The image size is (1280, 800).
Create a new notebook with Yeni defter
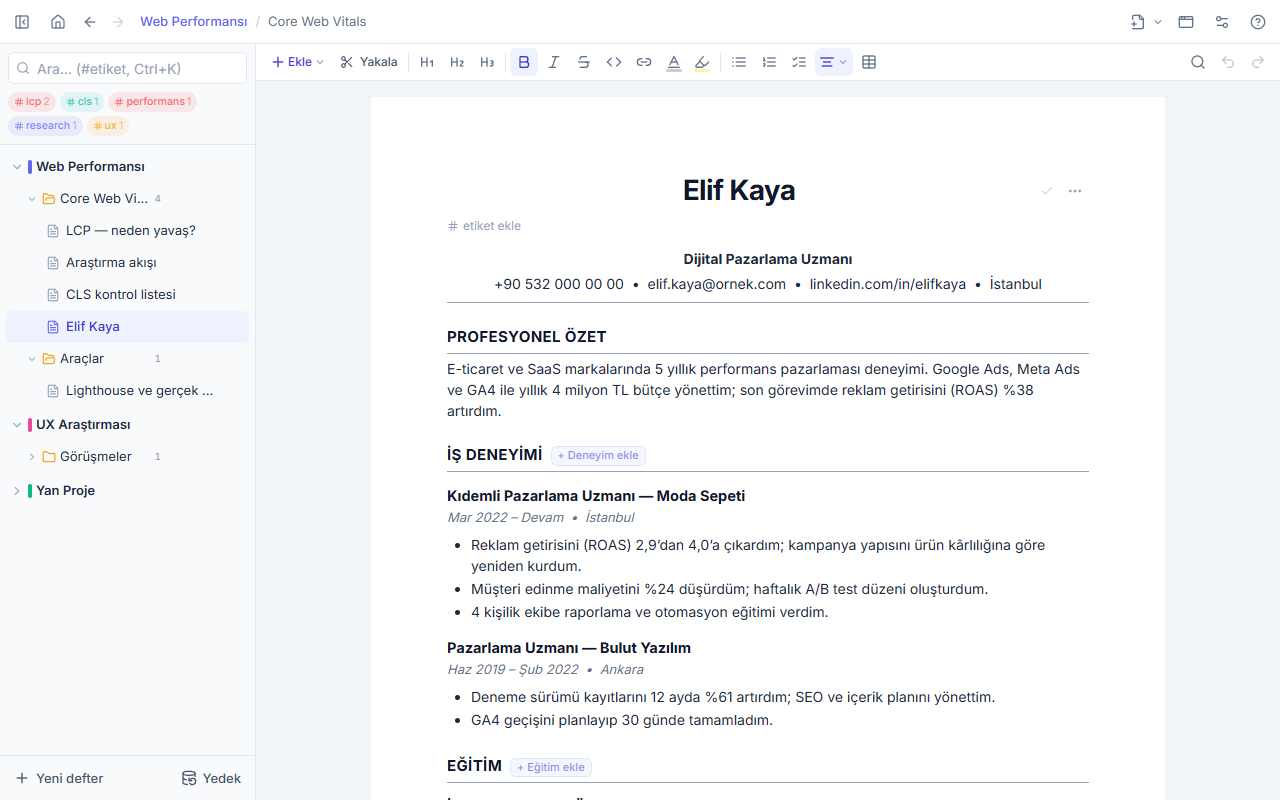[60, 778]
